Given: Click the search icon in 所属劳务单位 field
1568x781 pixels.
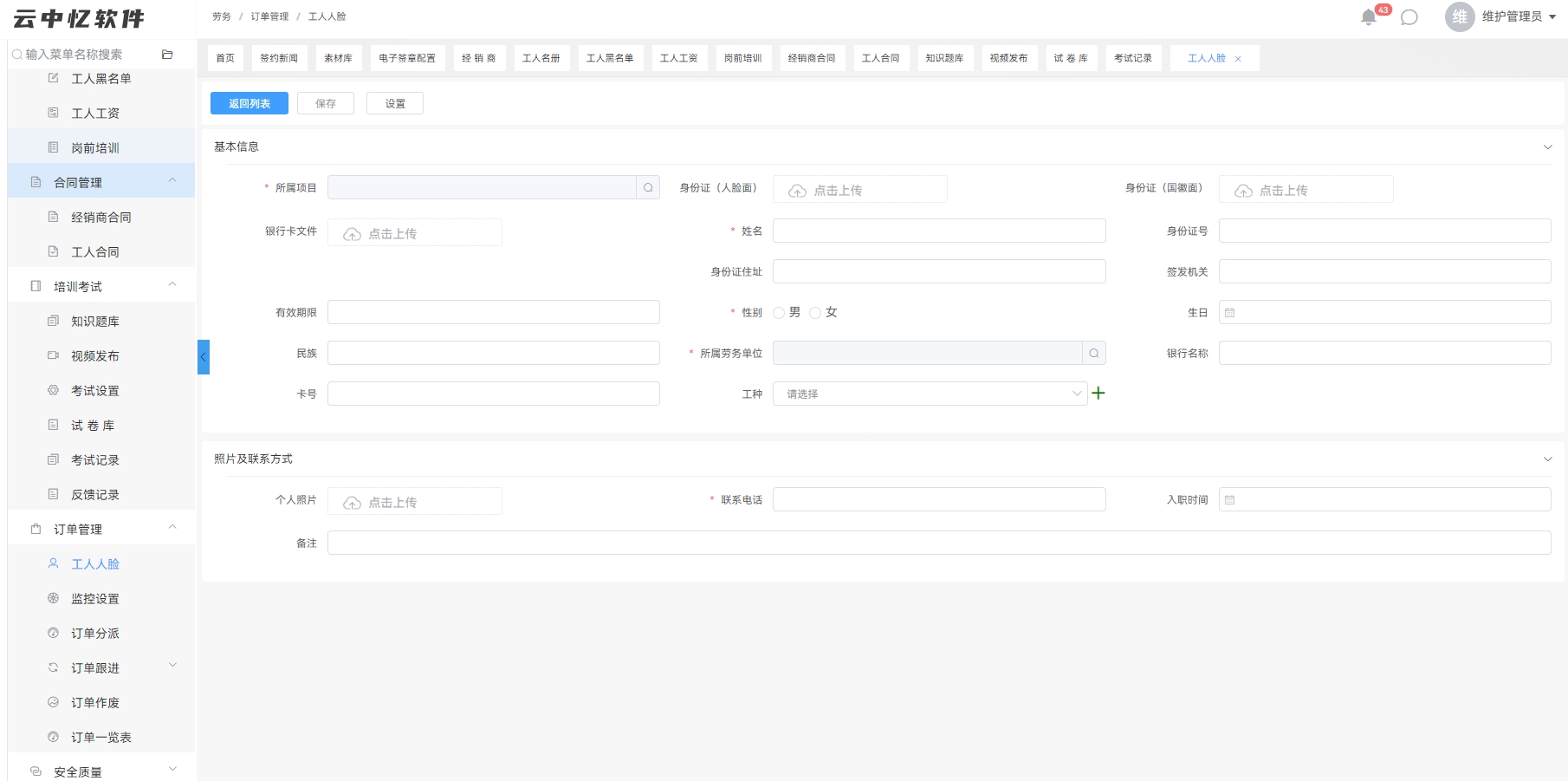Looking at the screenshot, I should (1094, 353).
